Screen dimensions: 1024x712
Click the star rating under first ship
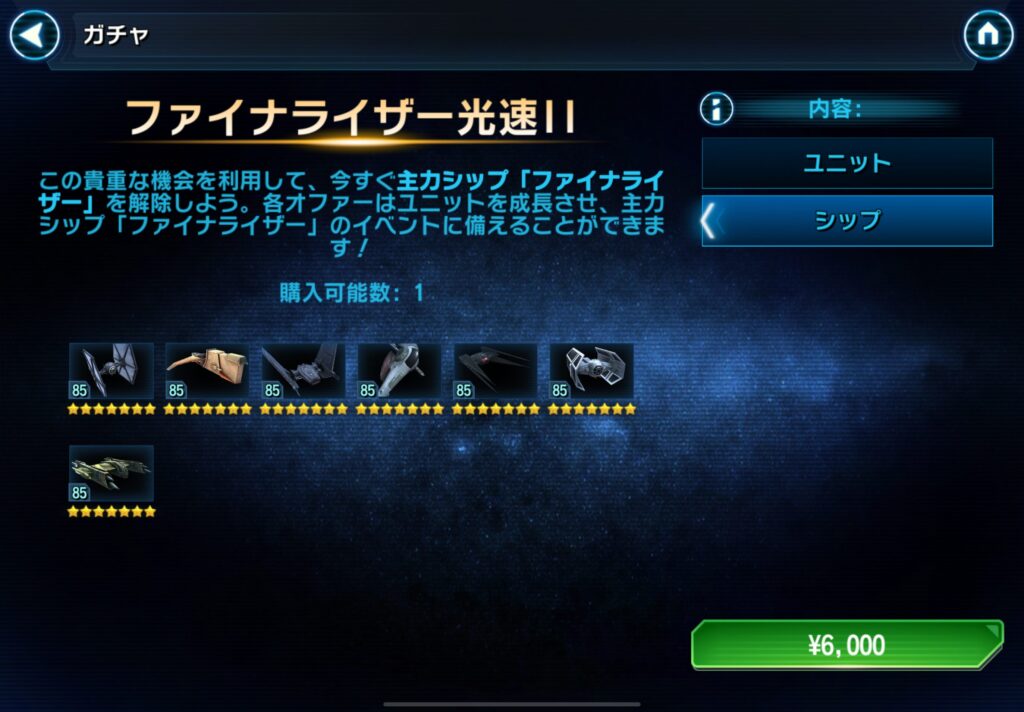coord(112,410)
